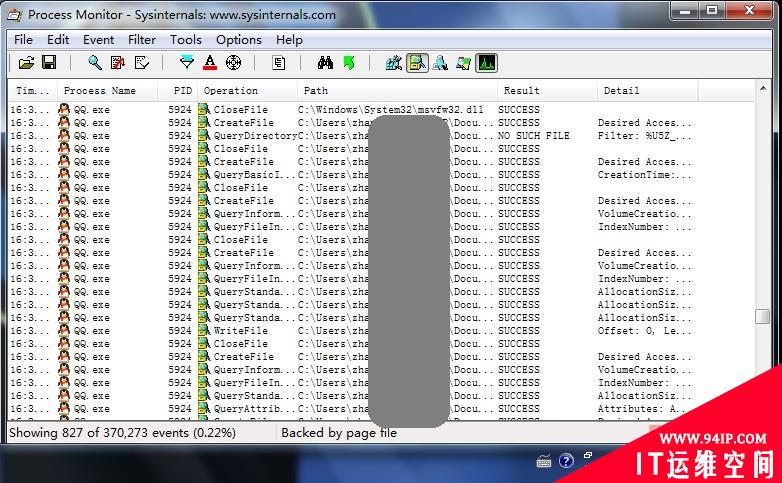This screenshot has width=782, height=483.
Task: Click the QQ penguin icon in WriteFile row
Action: (x=64, y=330)
